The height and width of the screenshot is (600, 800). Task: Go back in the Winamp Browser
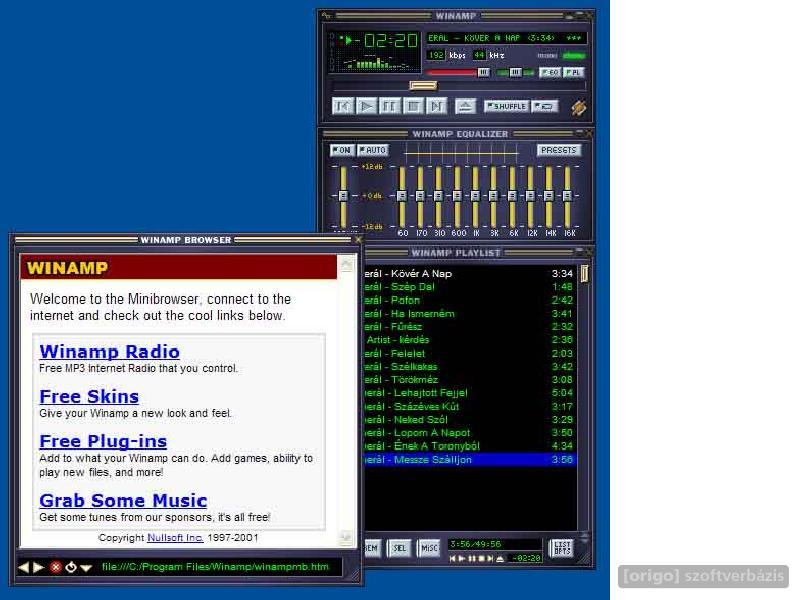(x=23, y=567)
